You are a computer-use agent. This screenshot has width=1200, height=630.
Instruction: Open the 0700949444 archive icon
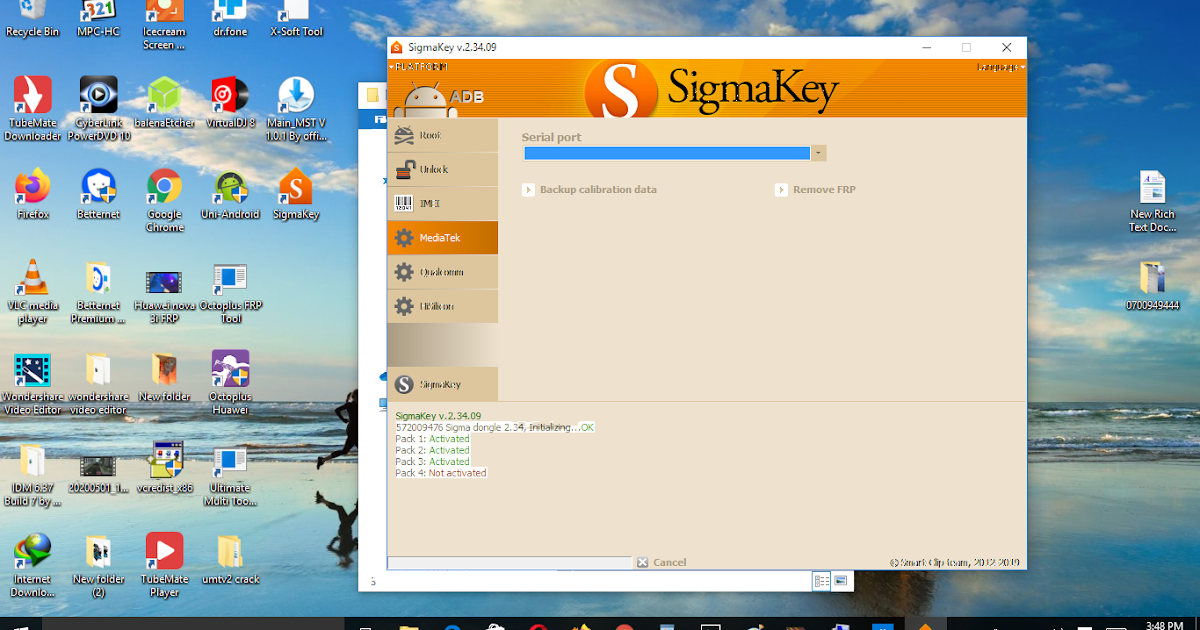(1152, 286)
